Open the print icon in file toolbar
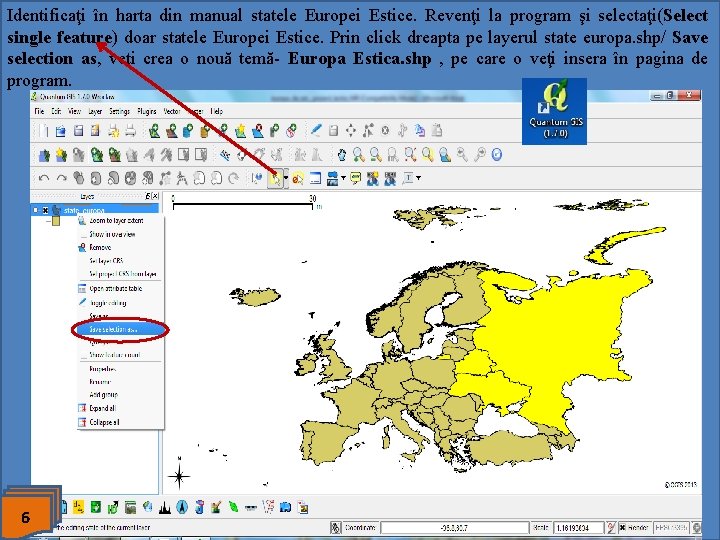The width and height of the screenshot is (720, 540). click(x=131, y=131)
